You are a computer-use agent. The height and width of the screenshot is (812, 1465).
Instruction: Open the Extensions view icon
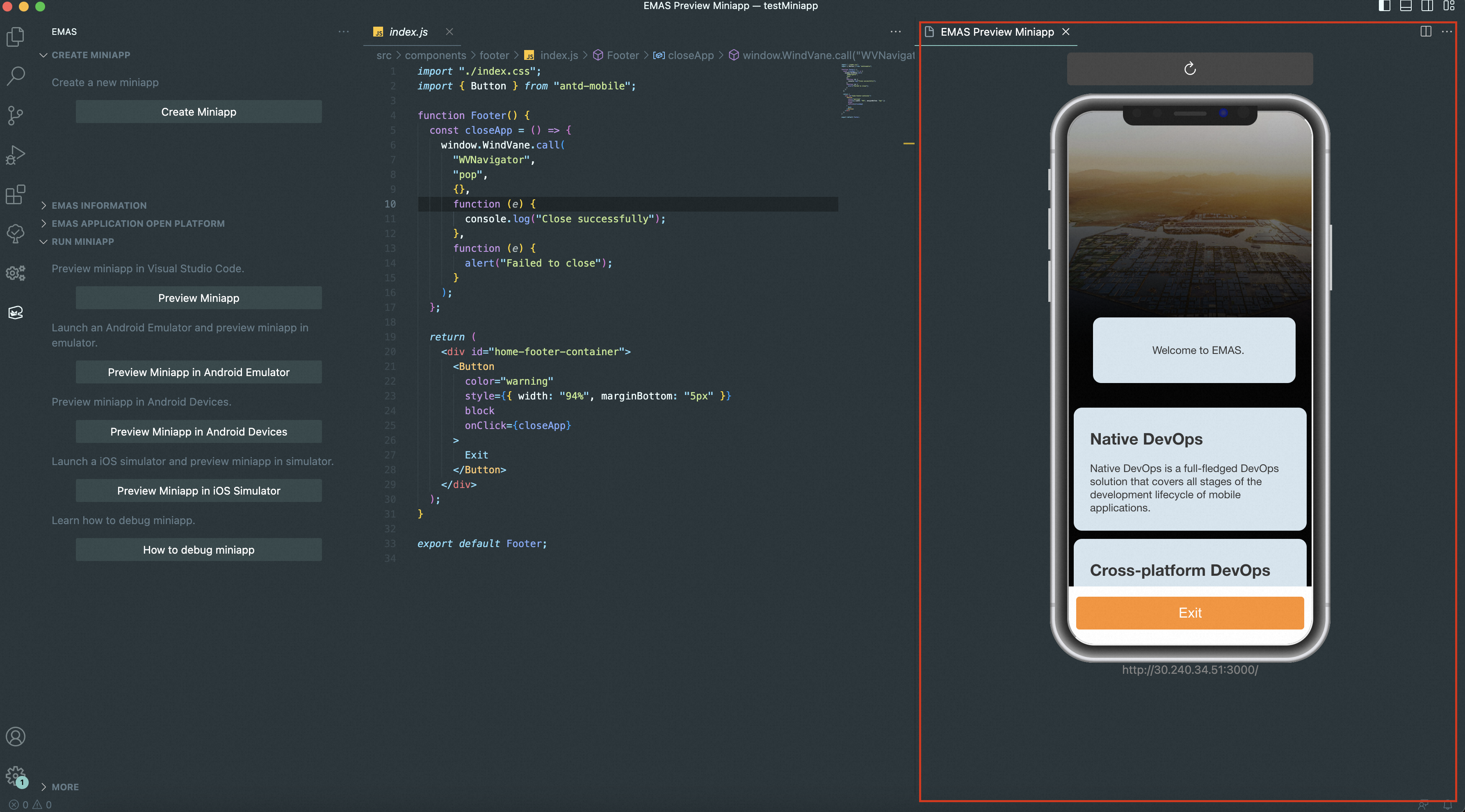pyautogui.click(x=15, y=194)
